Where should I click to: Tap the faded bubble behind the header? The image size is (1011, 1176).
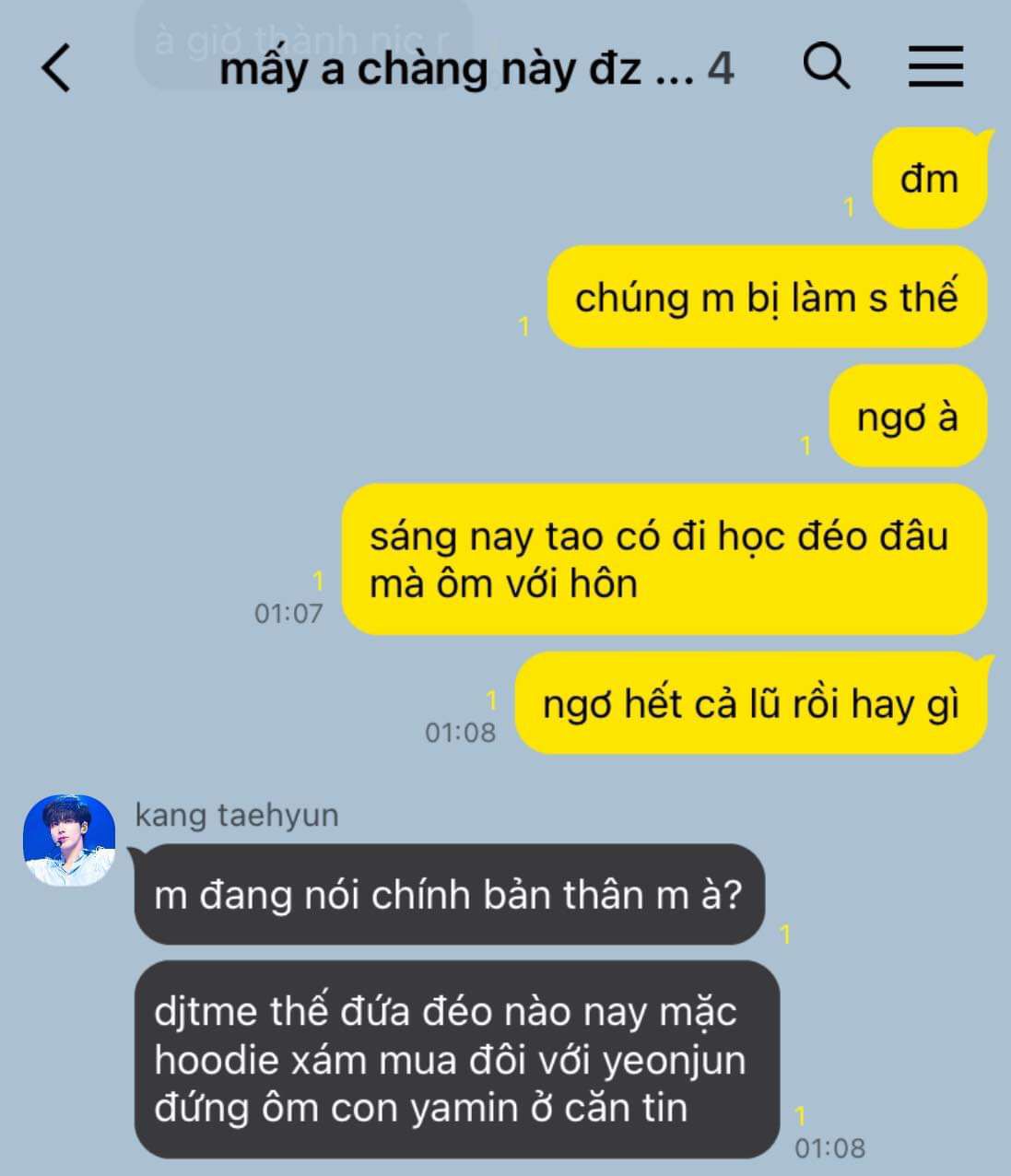coord(304,41)
